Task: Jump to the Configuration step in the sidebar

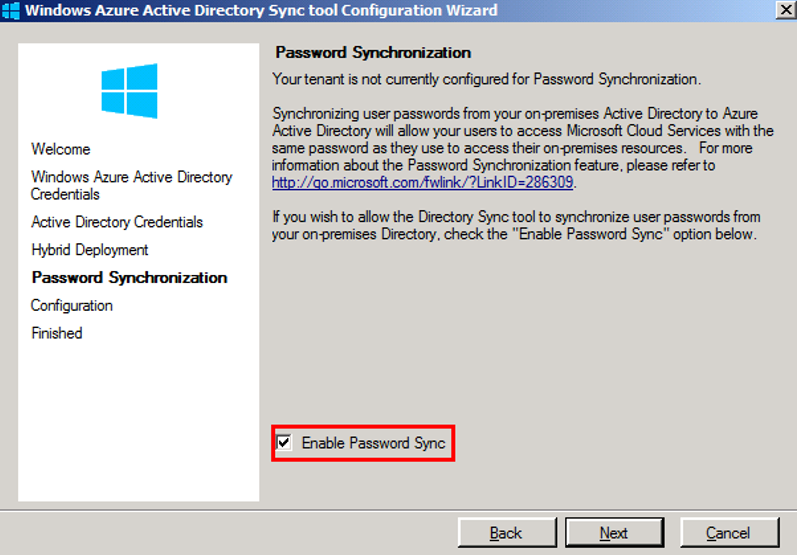Action: pos(72,306)
